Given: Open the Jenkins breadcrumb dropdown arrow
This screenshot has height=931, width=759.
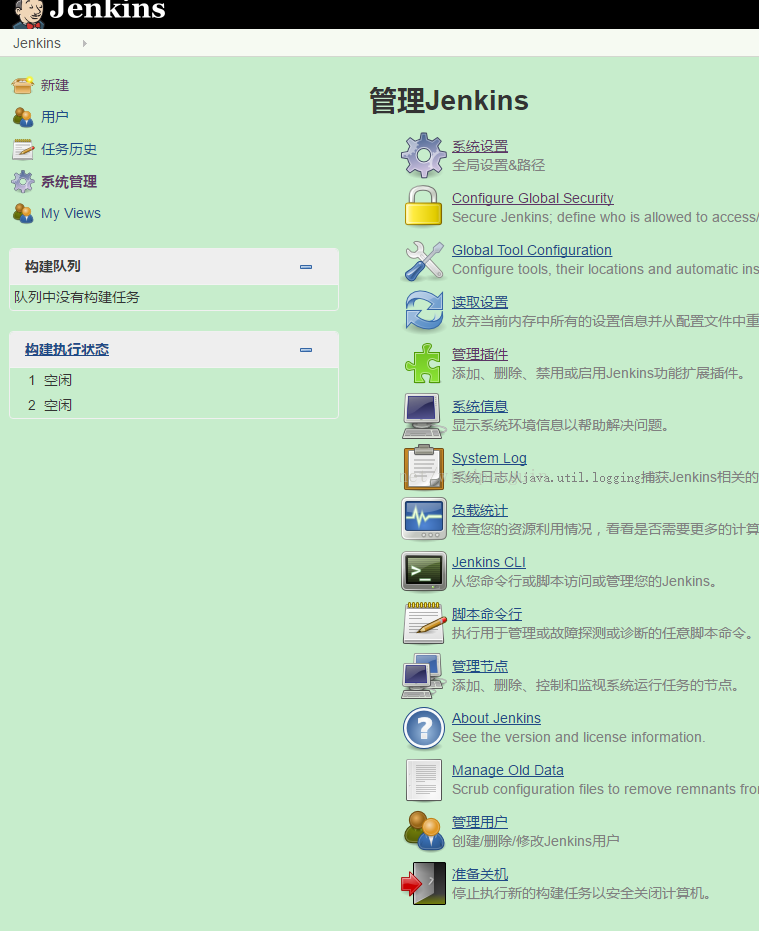Looking at the screenshot, I should click(85, 43).
